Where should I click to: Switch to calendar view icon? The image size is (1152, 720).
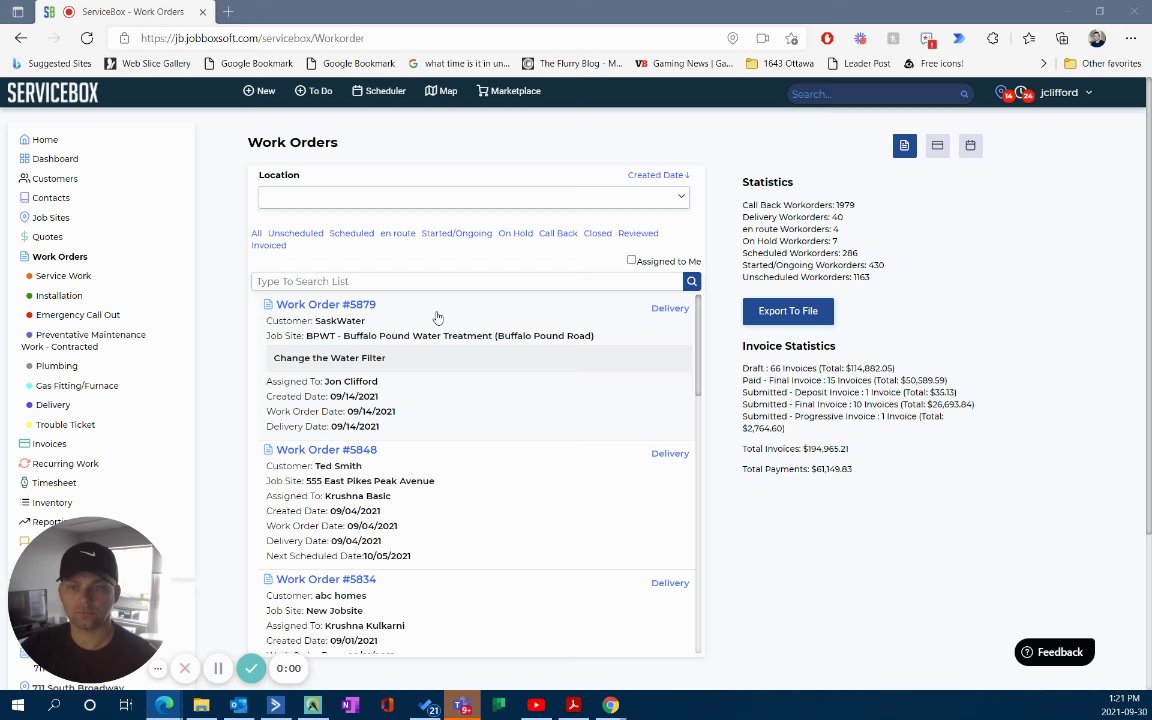(x=971, y=145)
